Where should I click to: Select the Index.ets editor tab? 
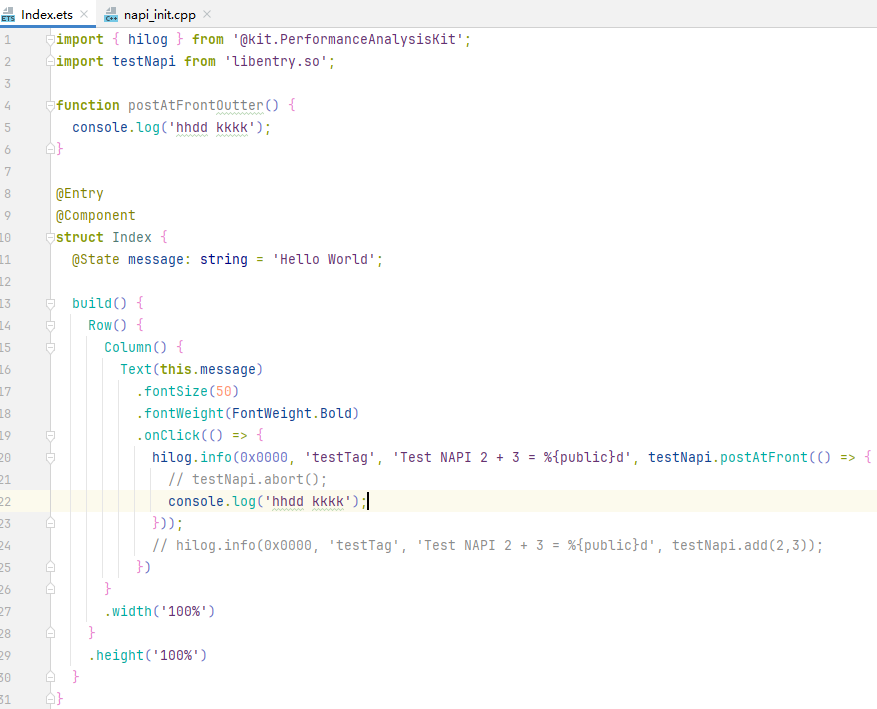tap(46, 15)
